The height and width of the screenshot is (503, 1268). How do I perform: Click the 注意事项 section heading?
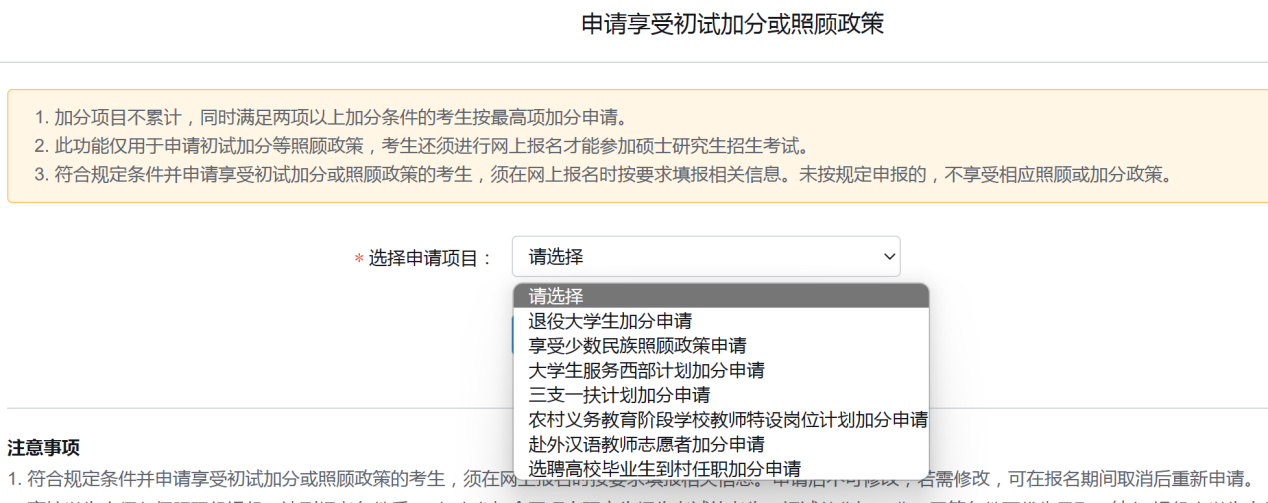coord(43,447)
